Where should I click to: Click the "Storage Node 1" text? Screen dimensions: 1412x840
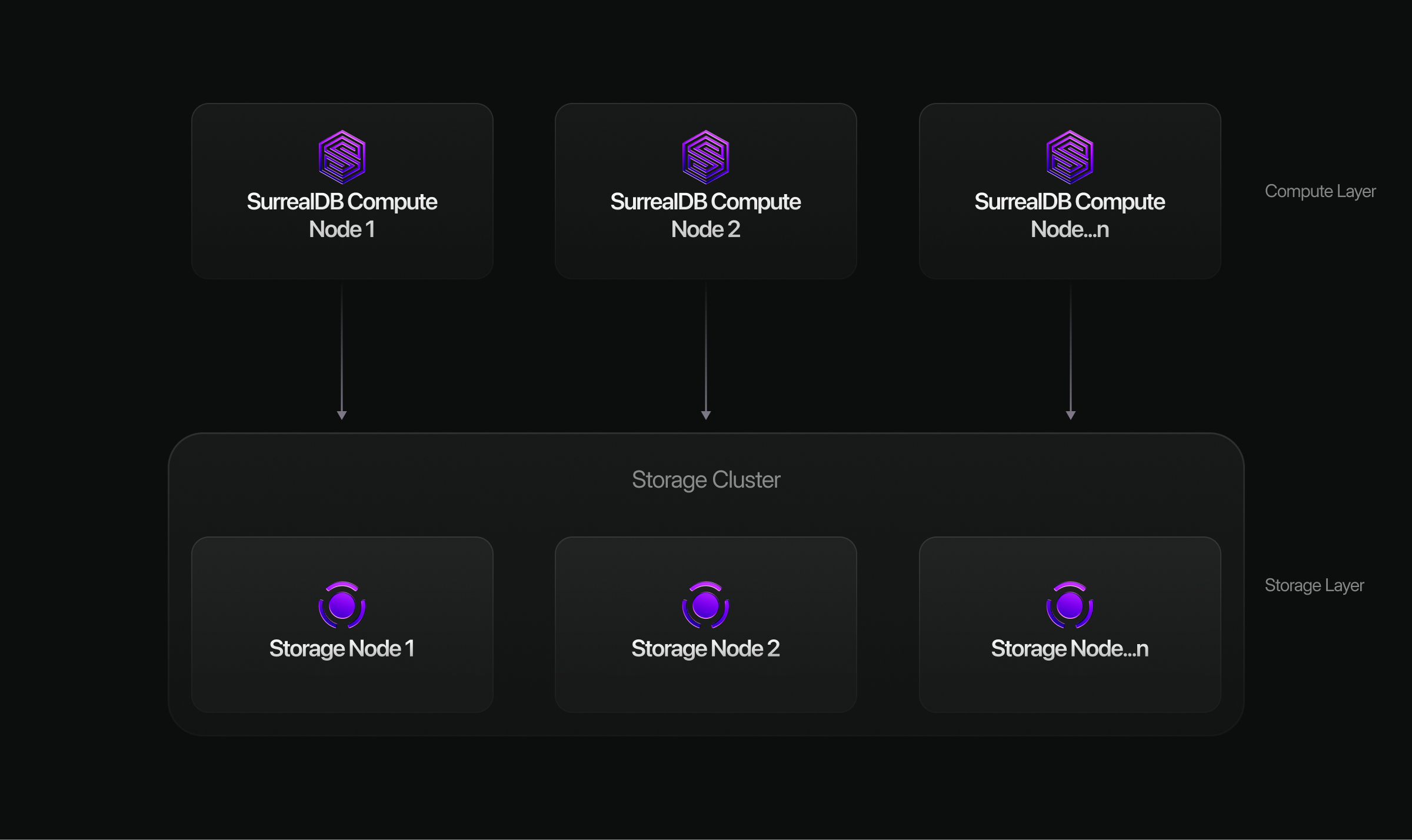pos(342,648)
